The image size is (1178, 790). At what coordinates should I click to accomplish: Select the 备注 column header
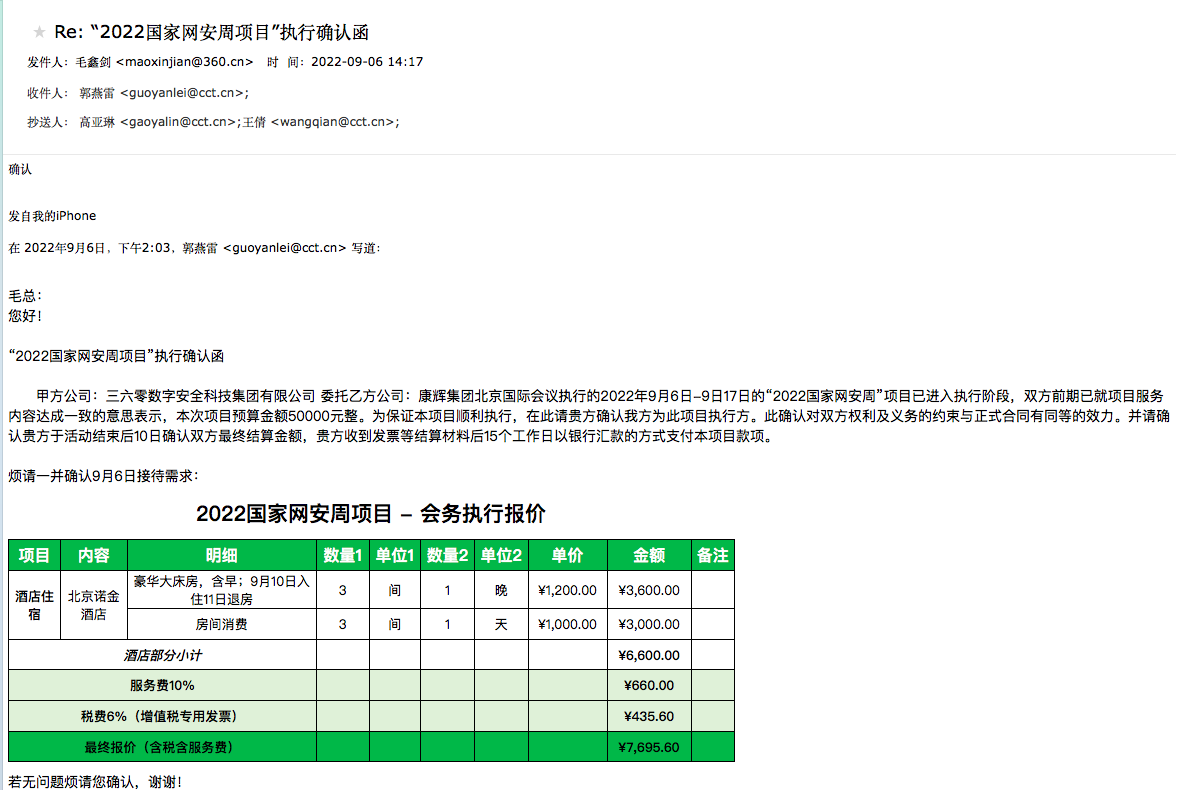tap(712, 555)
